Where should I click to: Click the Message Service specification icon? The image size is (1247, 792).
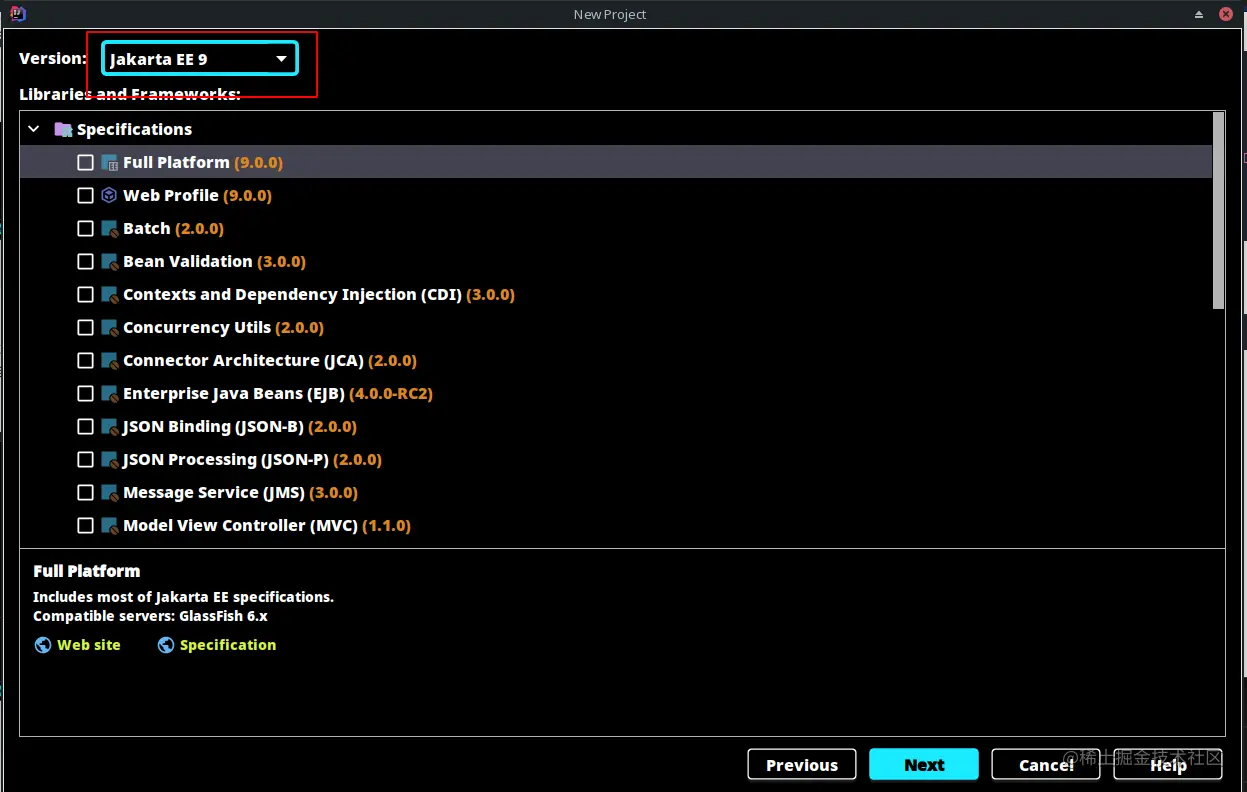(110, 492)
